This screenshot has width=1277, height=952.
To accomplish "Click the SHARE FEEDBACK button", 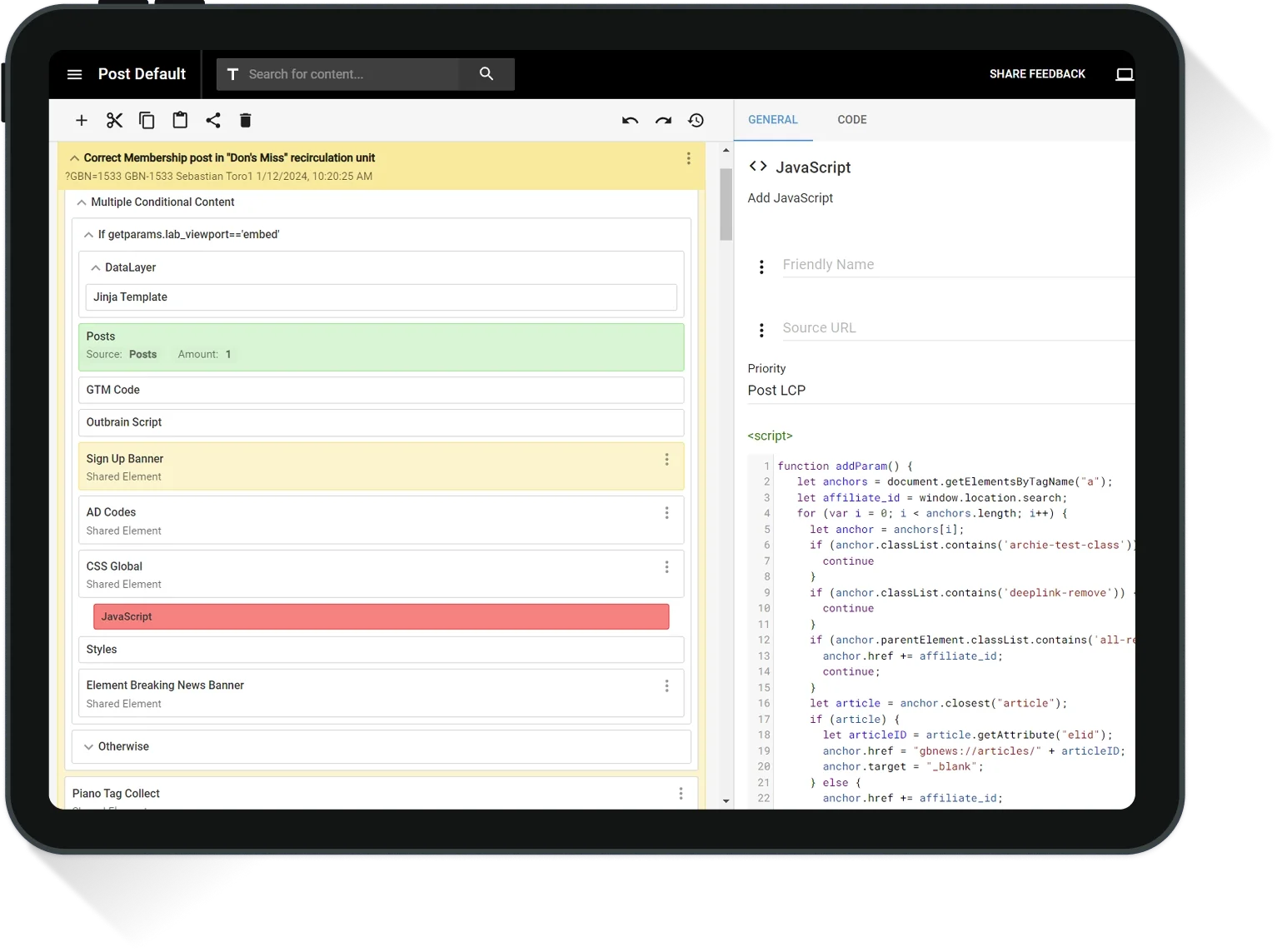I will 1037,74.
